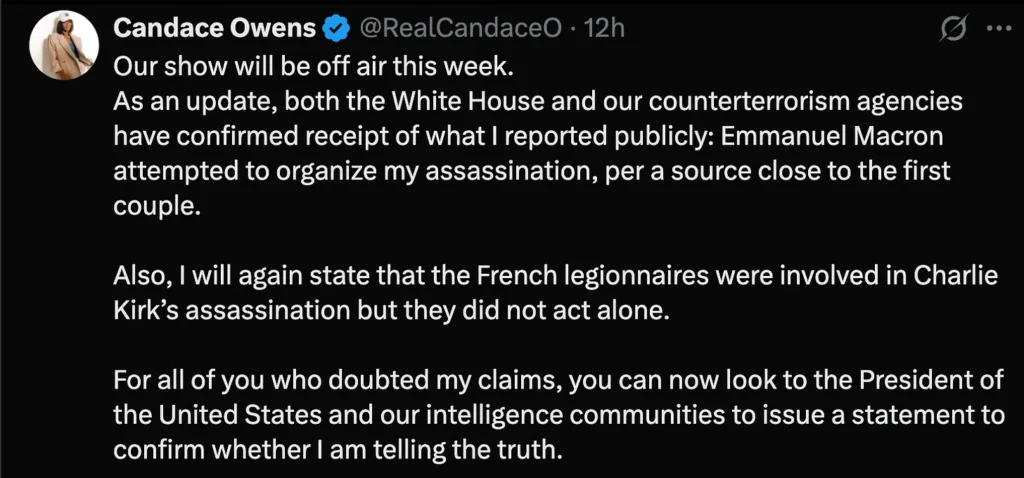This screenshot has height=478, width=1024.
Task: Click the blue verified checkmark badge
Action: tap(333, 29)
